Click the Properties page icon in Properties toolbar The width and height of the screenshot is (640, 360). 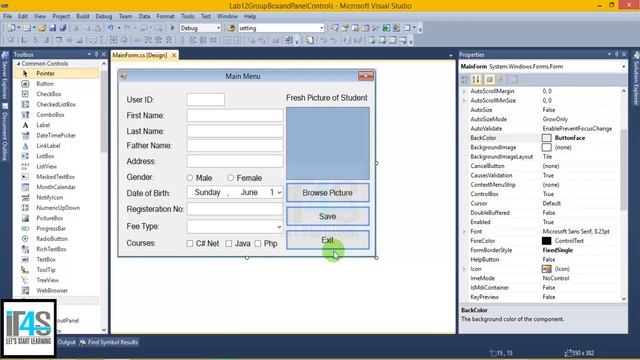pyautogui.click(x=514, y=79)
